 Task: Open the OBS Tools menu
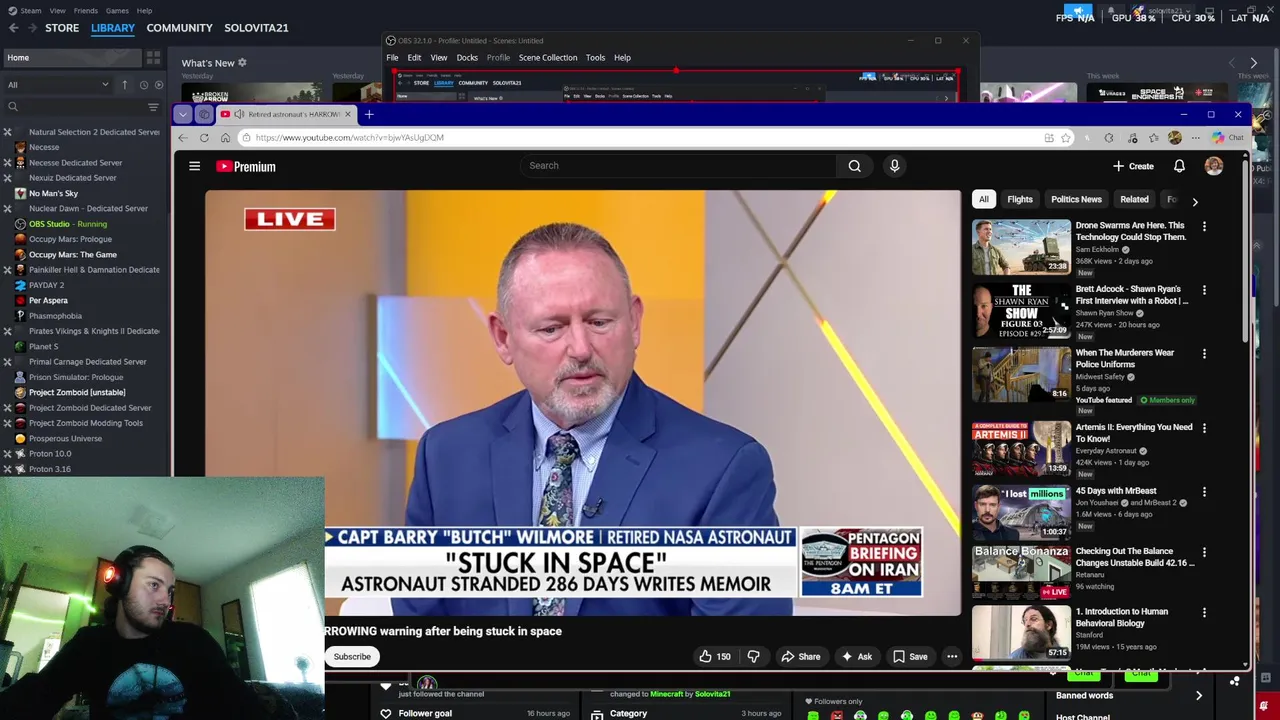tap(595, 58)
